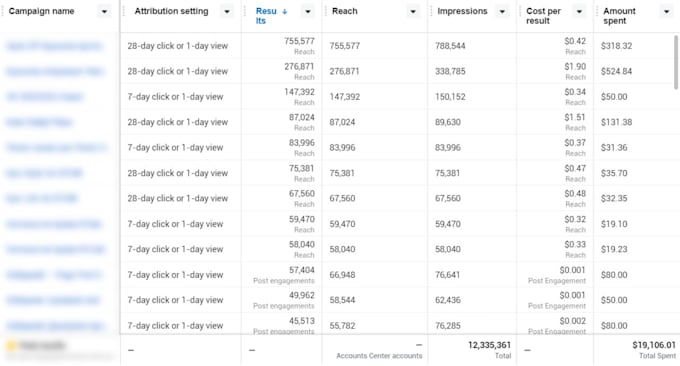Click the $1.51 cost per result
This screenshot has width=680, height=366.
(x=575, y=118)
